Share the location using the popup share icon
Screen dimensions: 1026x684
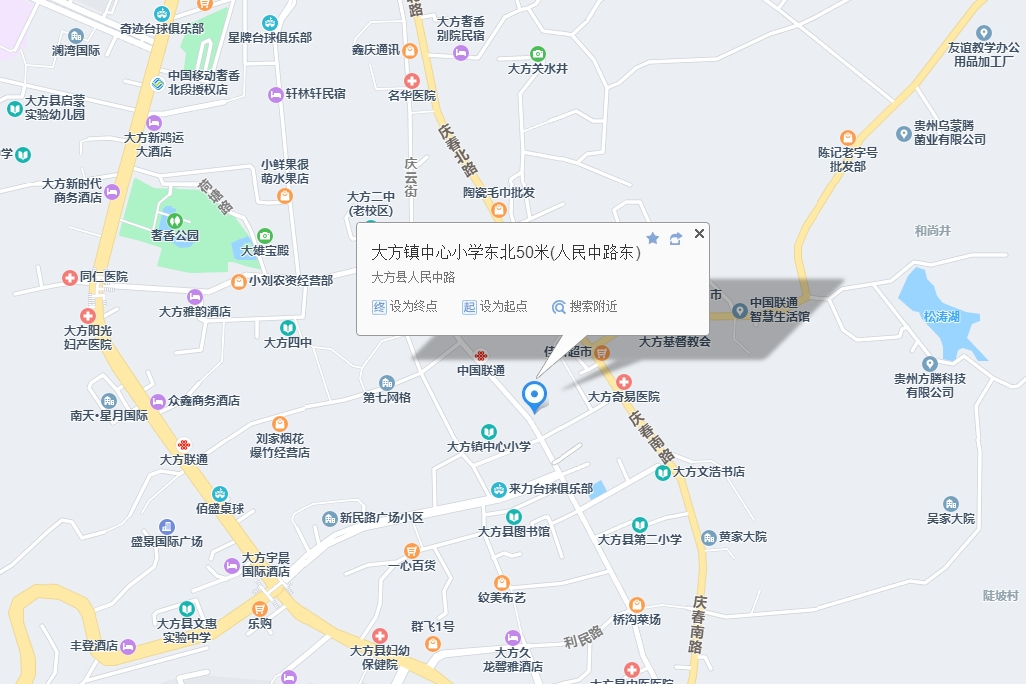tap(676, 238)
